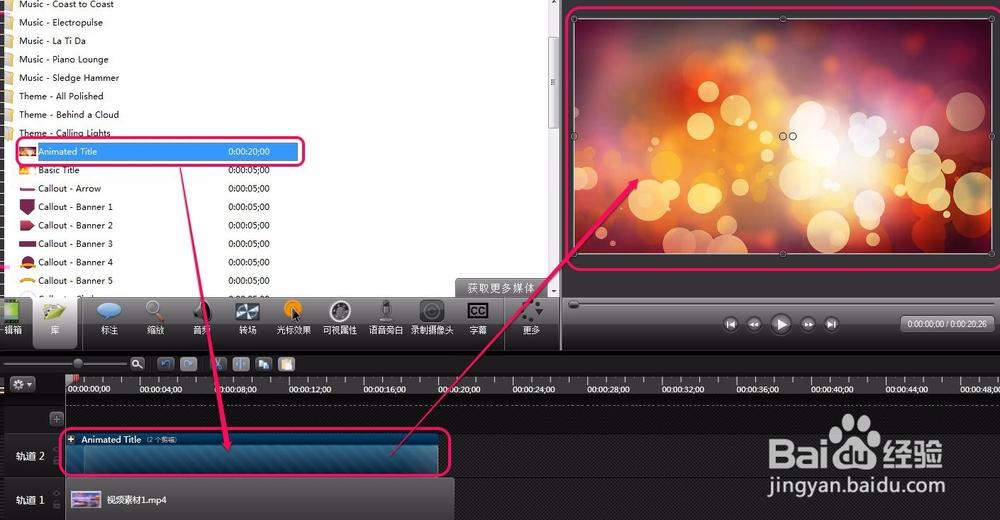Cut the selection with scissors icon

[217, 364]
